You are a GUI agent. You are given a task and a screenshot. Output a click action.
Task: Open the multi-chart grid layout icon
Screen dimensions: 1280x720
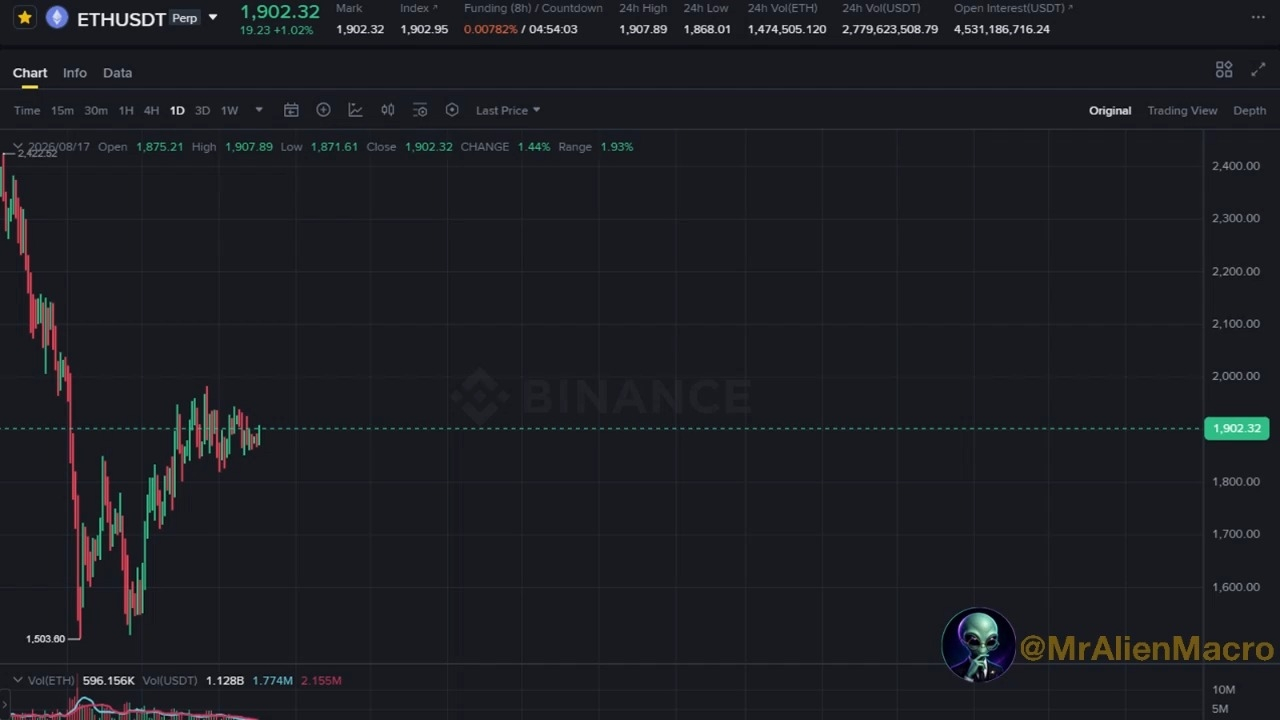pos(1224,69)
